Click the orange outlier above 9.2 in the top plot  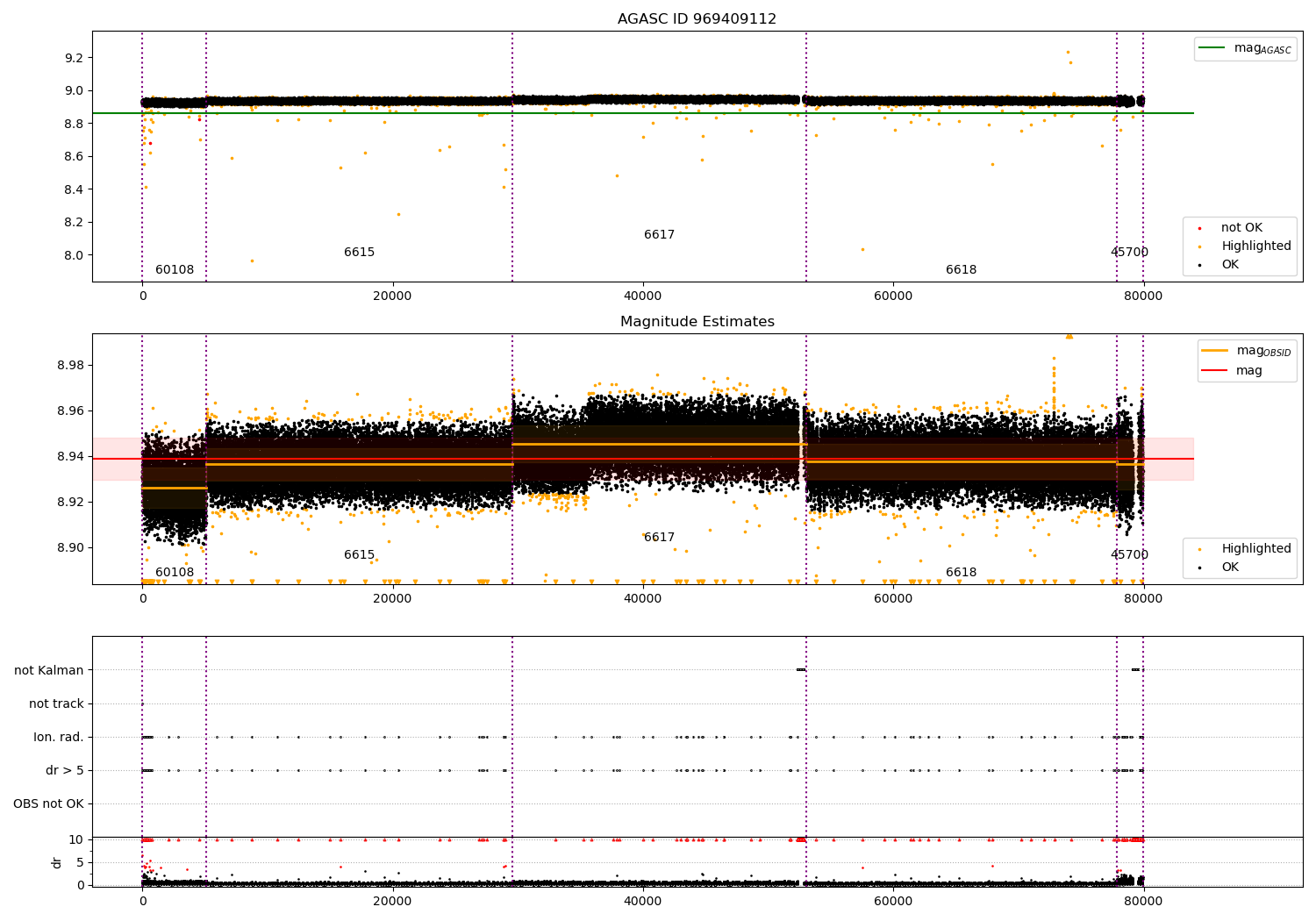1068,52
